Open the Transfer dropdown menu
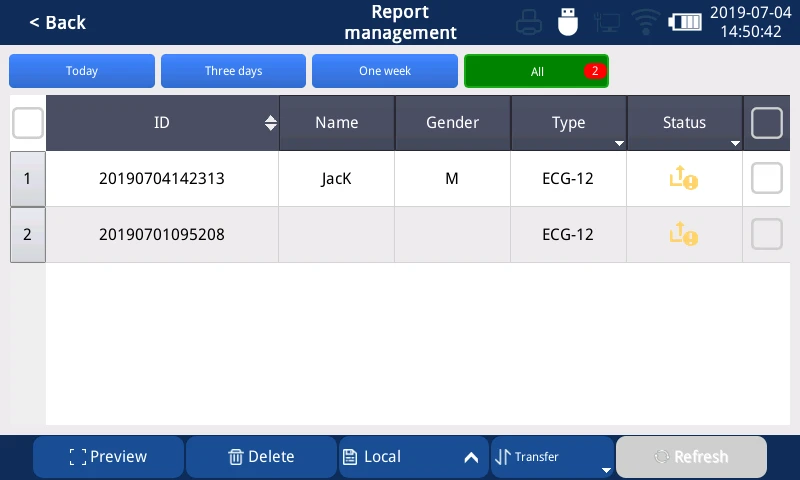This screenshot has height=480, width=800. point(553,457)
